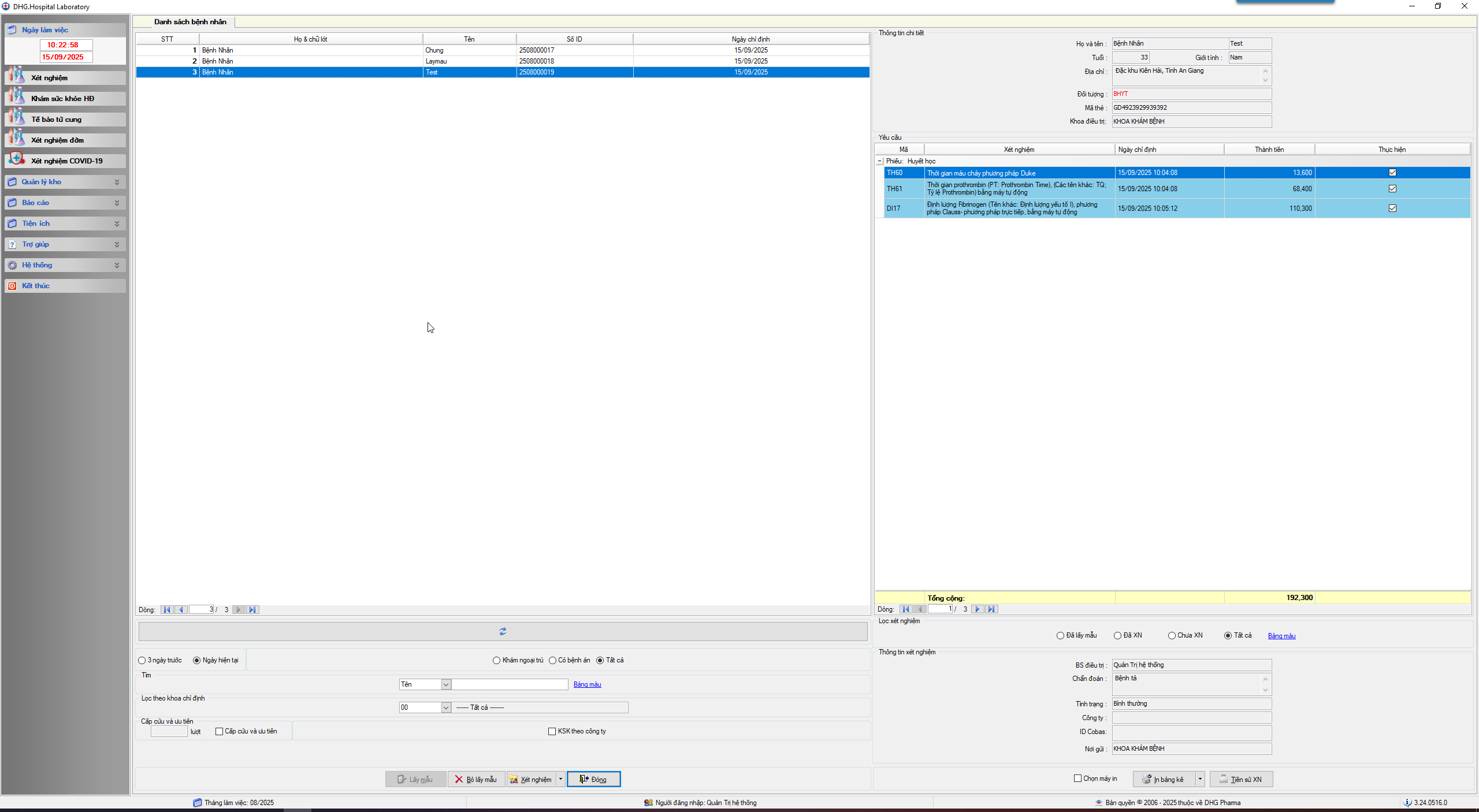Uncheck Thực hiện for TH60 row
This screenshot has height=812, width=1479.
coord(1392,172)
